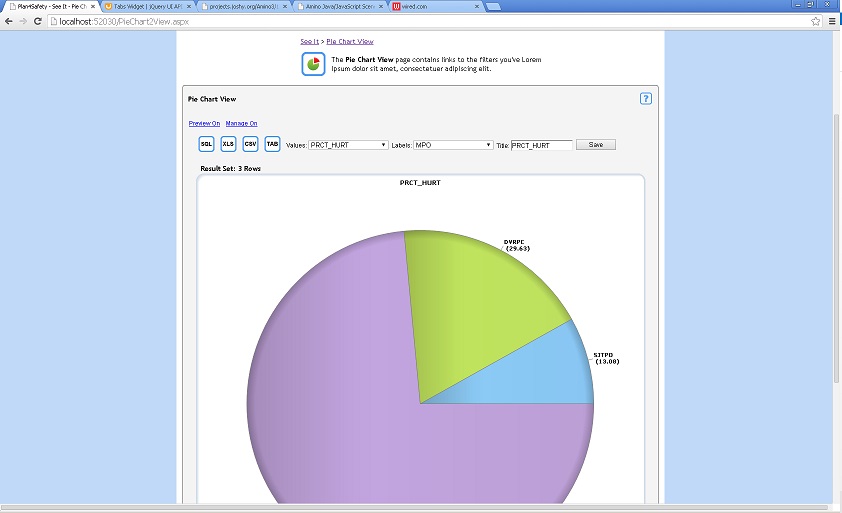Click the browser back arrow
The height and width of the screenshot is (513, 842).
[x=9, y=21]
